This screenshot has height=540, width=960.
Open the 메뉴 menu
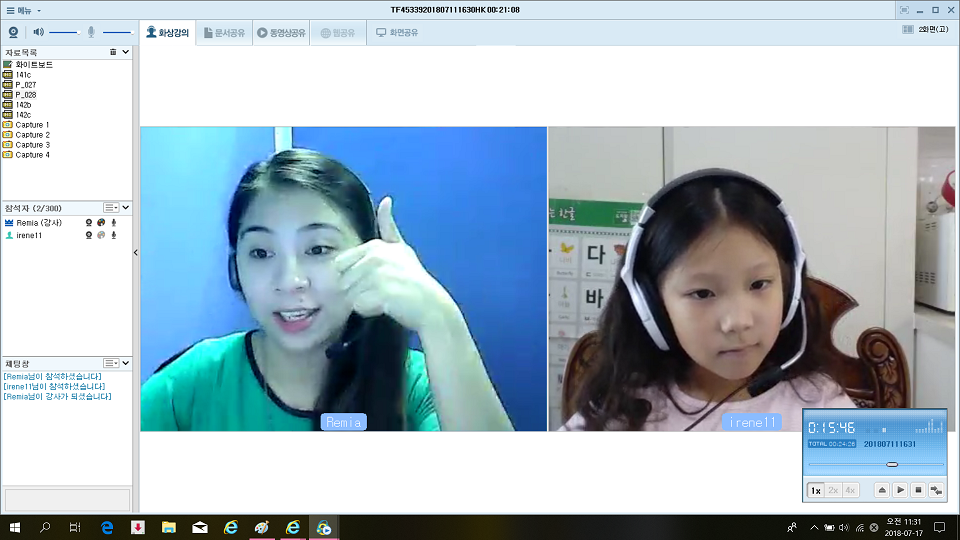pyautogui.click(x=24, y=9)
